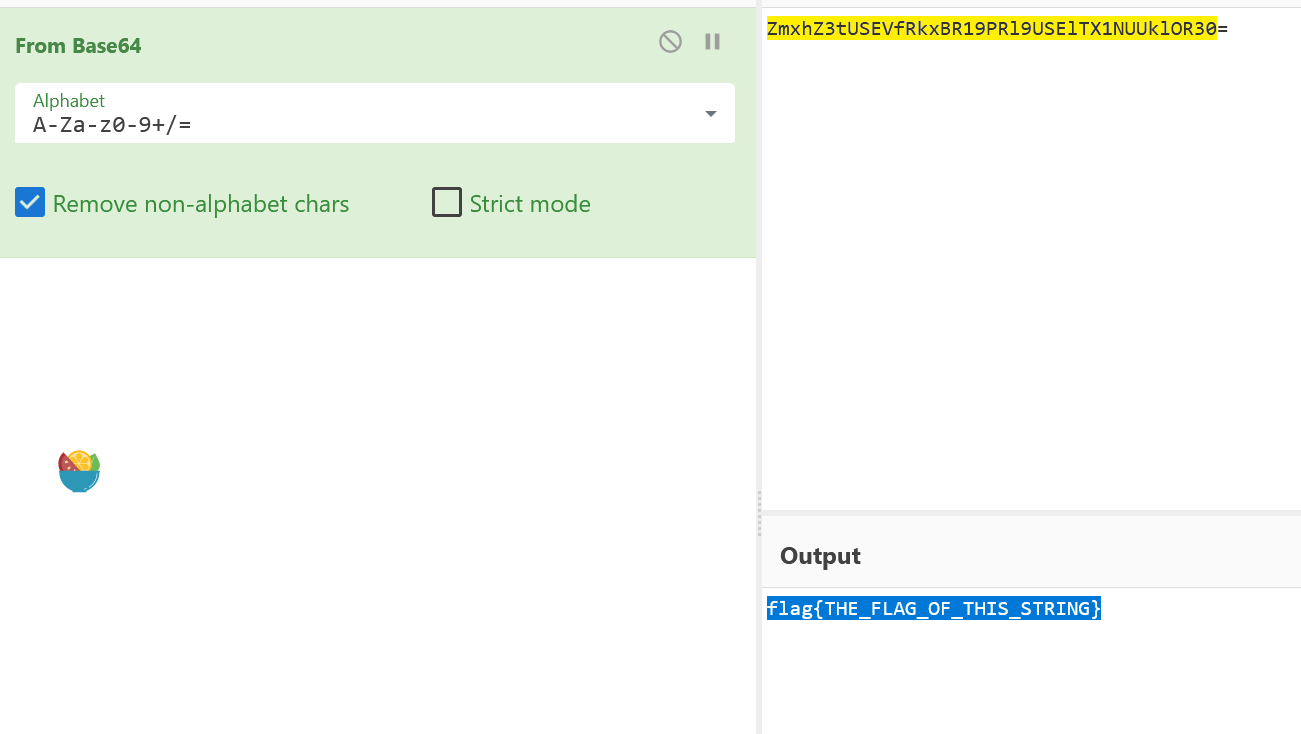This screenshot has width=1301, height=734.
Task: Enable the Strict mode checkbox
Action: point(446,203)
